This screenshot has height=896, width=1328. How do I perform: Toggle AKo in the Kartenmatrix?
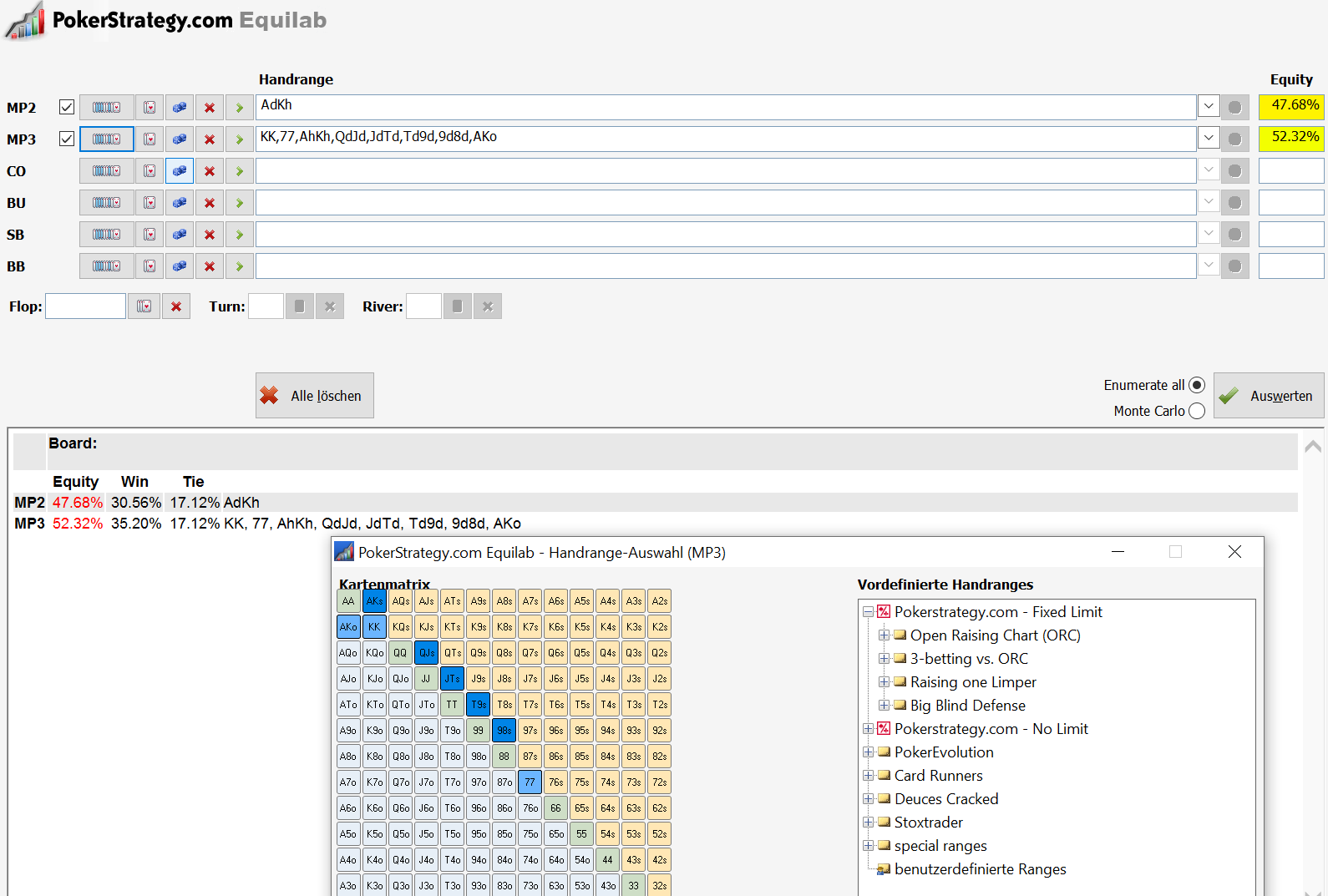[348, 627]
